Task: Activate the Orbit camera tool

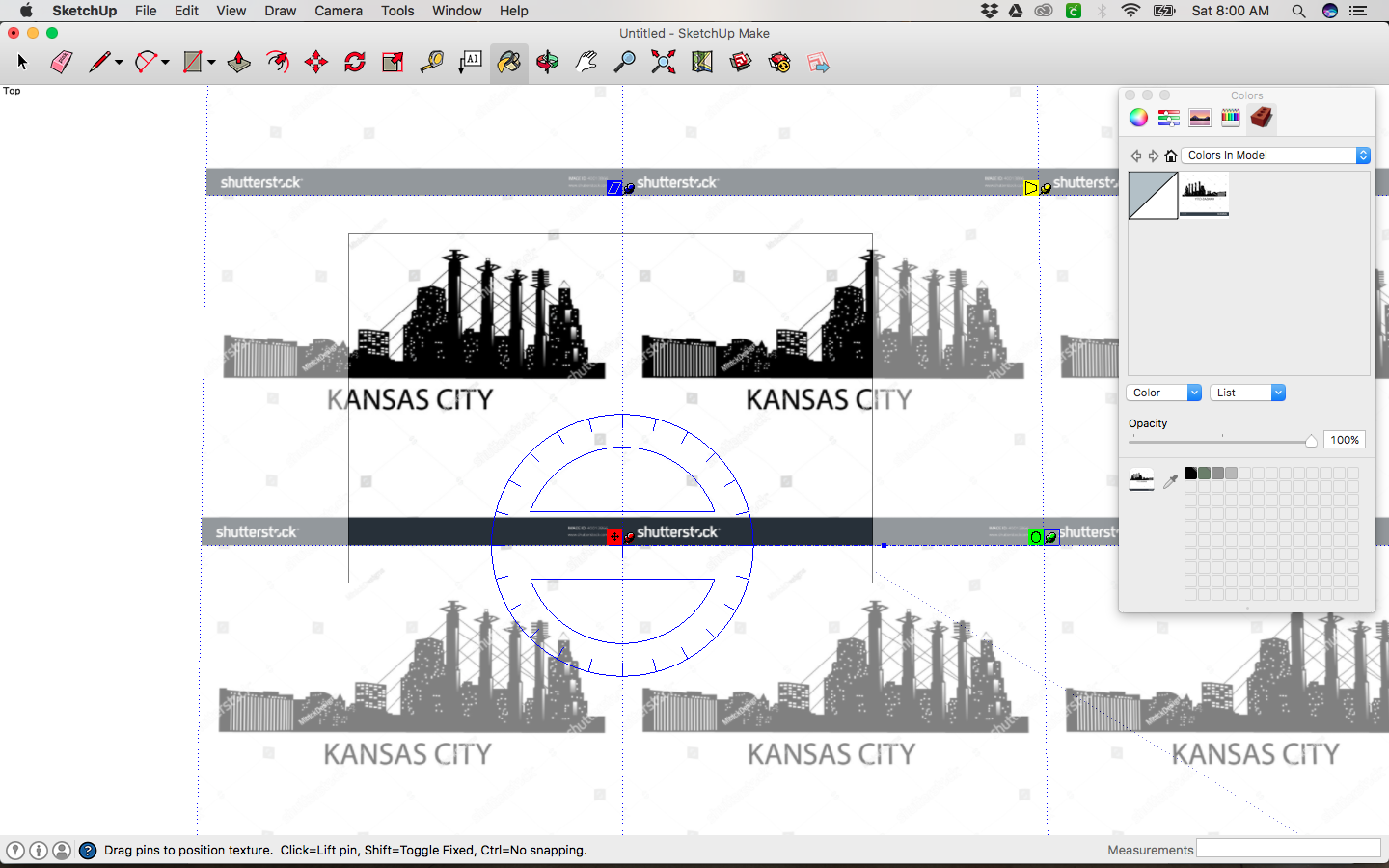Action: [x=548, y=63]
